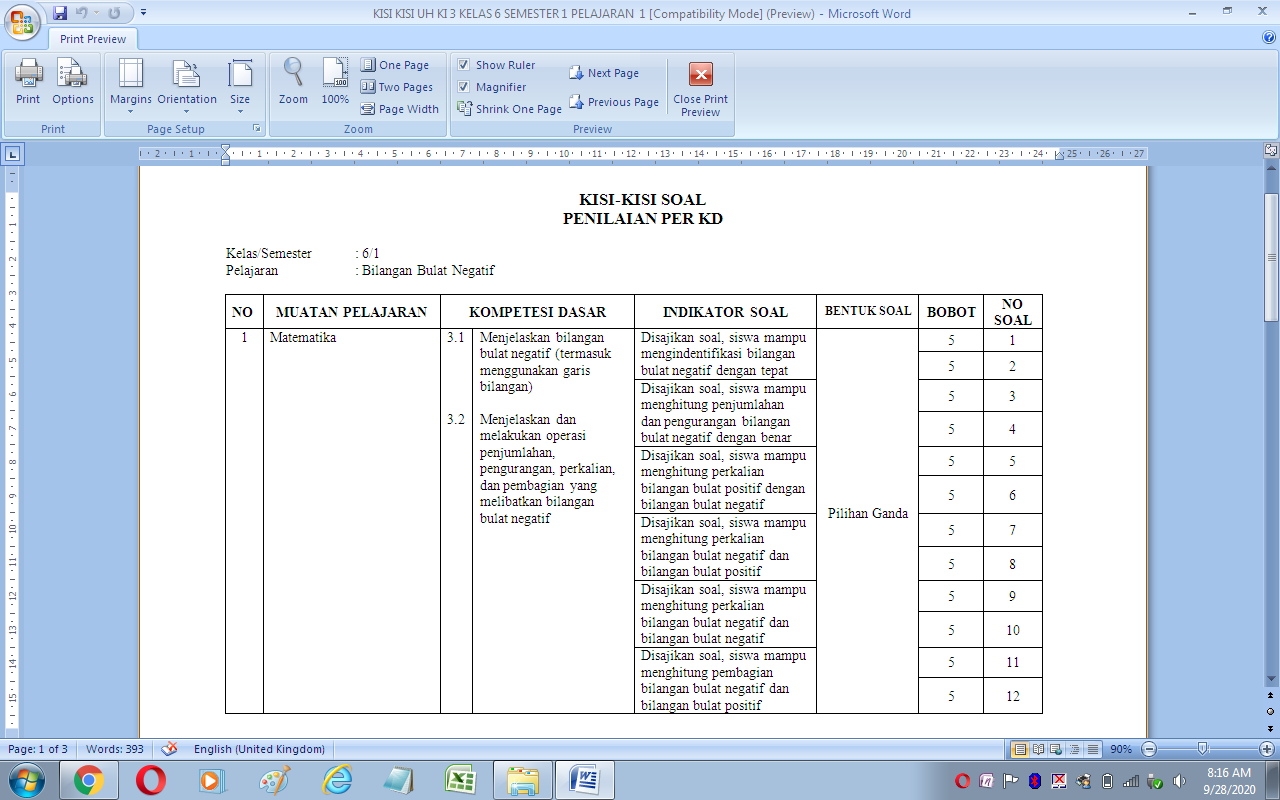Click the Zoom Out minus button
This screenshot has width=1280, height=800.
pos(1149,749)
